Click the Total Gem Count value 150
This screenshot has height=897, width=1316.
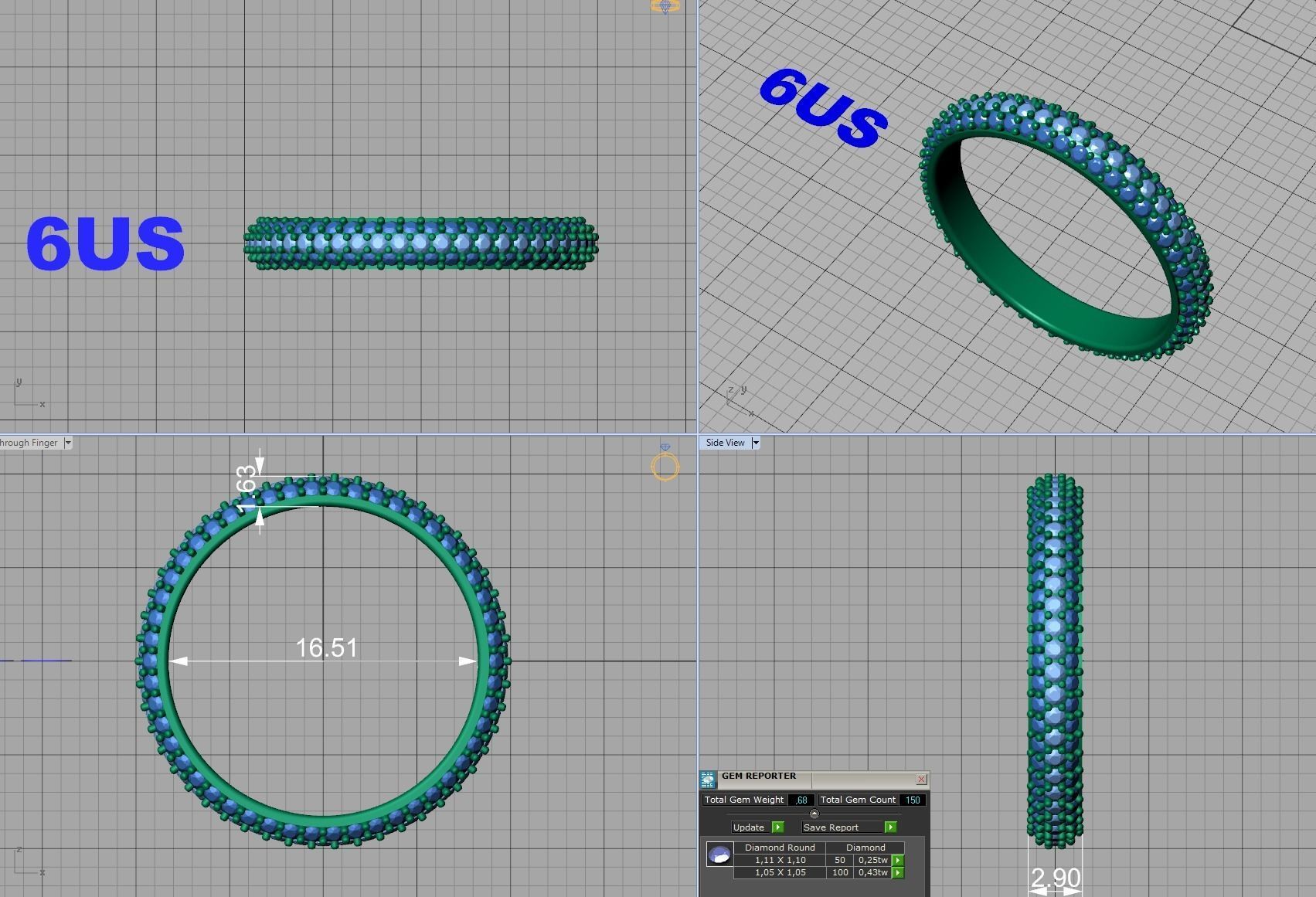913,800
